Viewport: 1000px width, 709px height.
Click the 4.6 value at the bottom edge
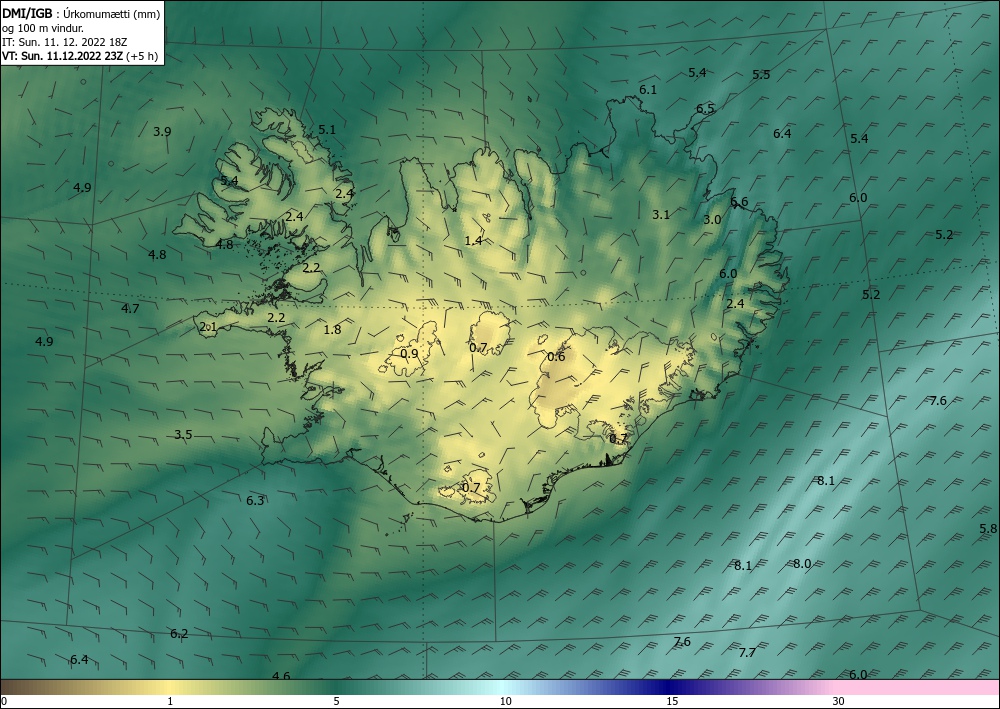281,676
